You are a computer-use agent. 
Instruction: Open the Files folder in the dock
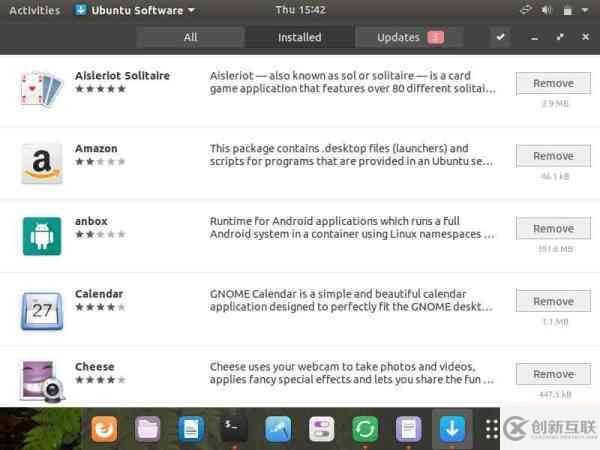coord(147,429)
